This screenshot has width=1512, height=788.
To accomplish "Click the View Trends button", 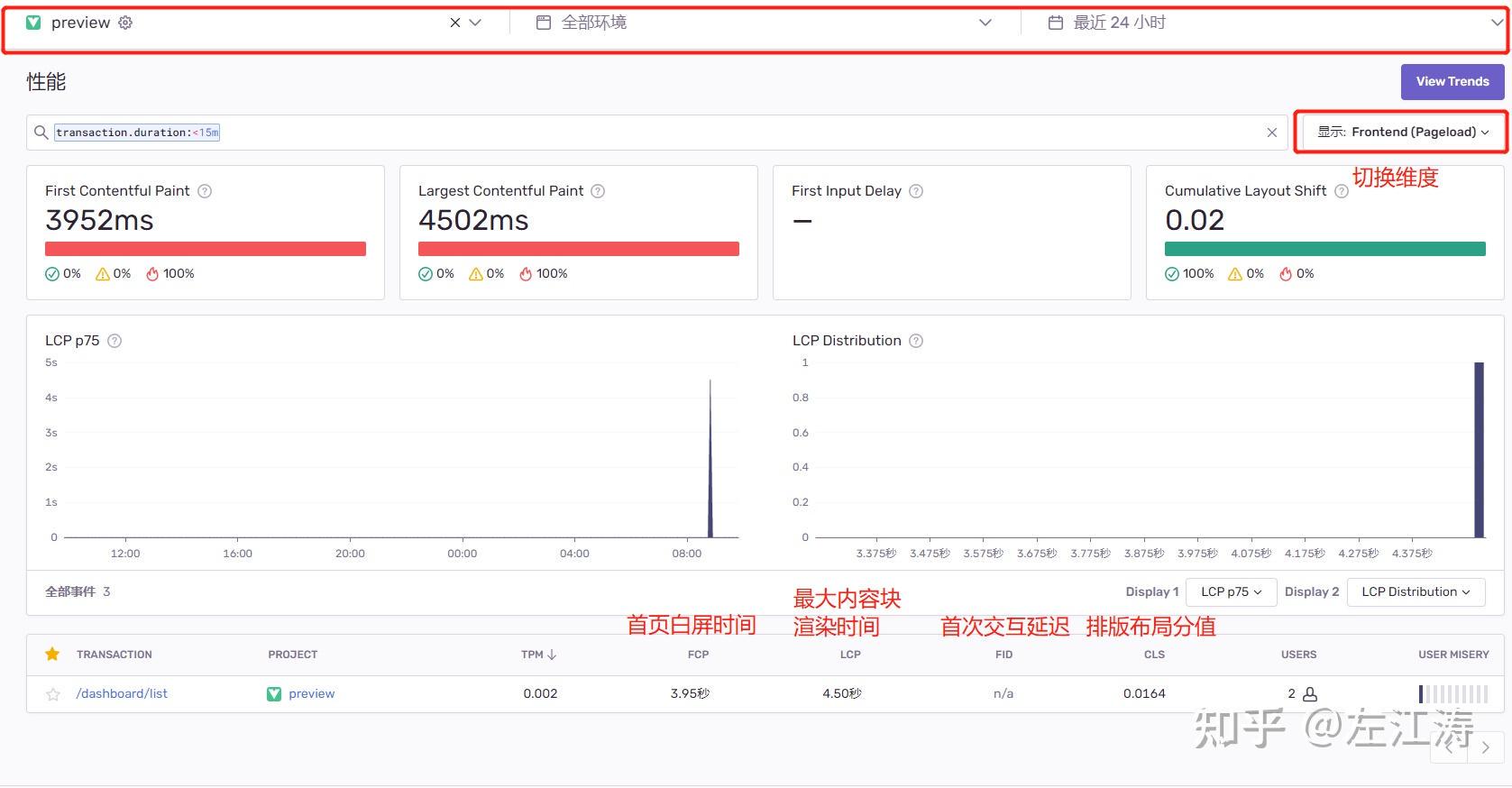I will [x=1452, y=81].
